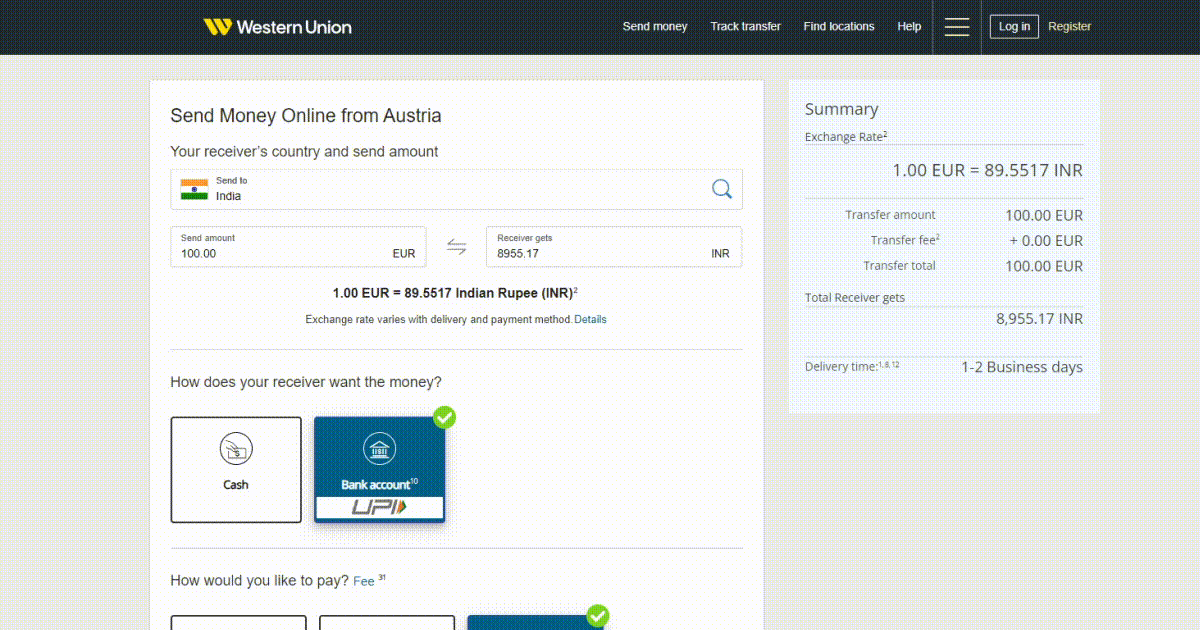Image resolution: width=1200 pixels, height=630 pixels.
Task: Open Send money in the navigation
Action: [x=655, y=27]
